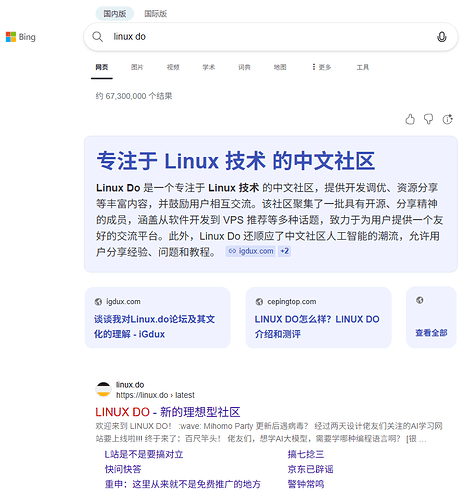Click the thumbs down feedback icon

pos(429,119)
